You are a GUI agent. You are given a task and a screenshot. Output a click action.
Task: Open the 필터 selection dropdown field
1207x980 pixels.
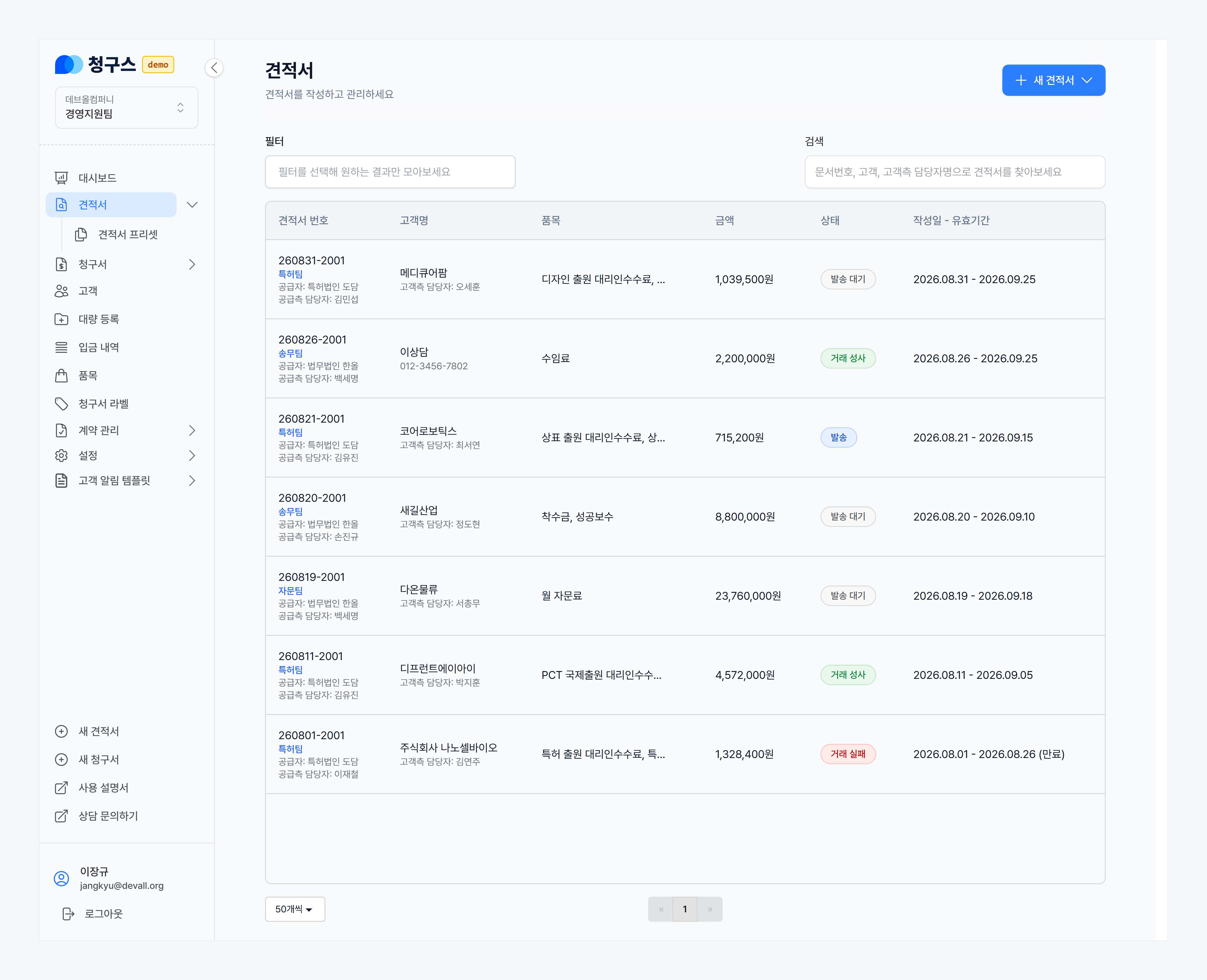390,172
